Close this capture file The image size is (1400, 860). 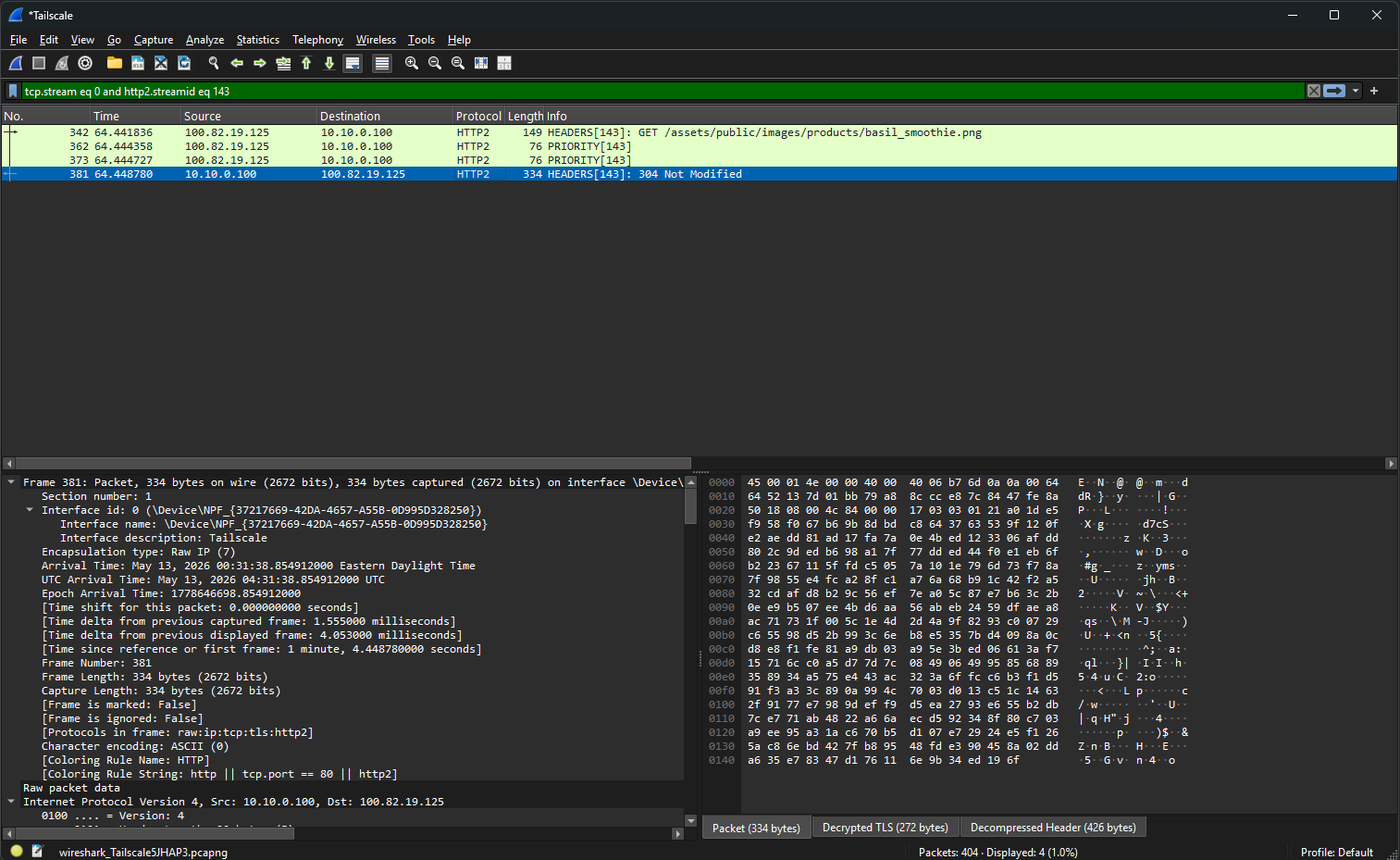pos(161,63)
